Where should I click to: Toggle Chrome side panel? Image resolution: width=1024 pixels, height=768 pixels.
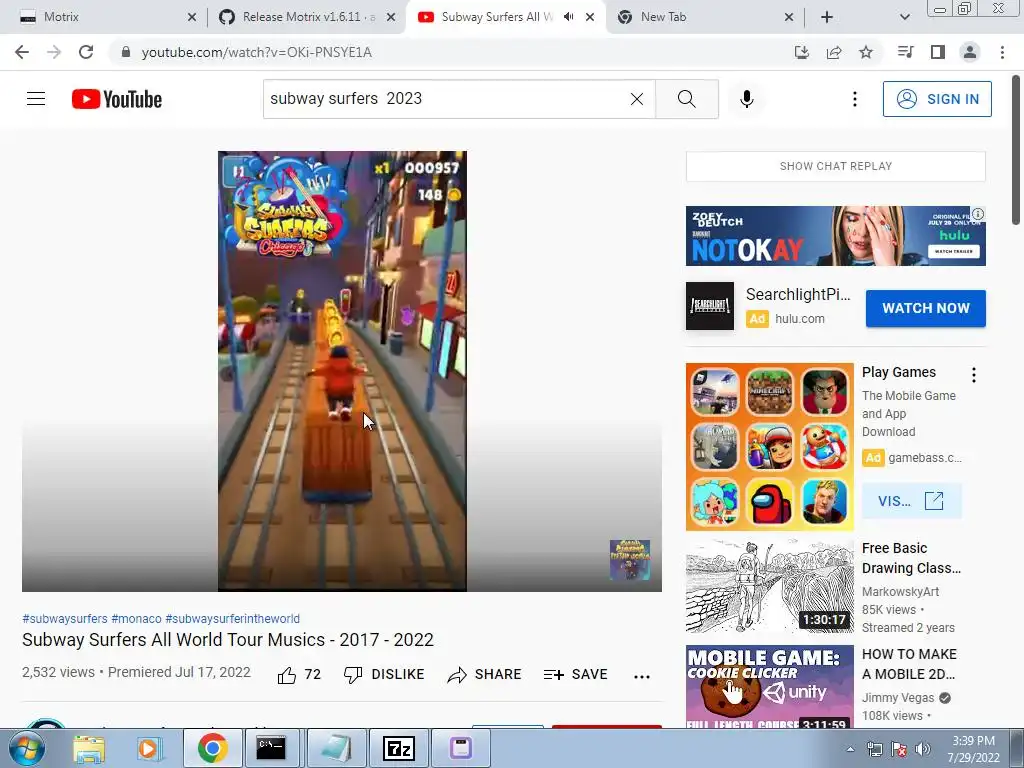click(938, 52)
